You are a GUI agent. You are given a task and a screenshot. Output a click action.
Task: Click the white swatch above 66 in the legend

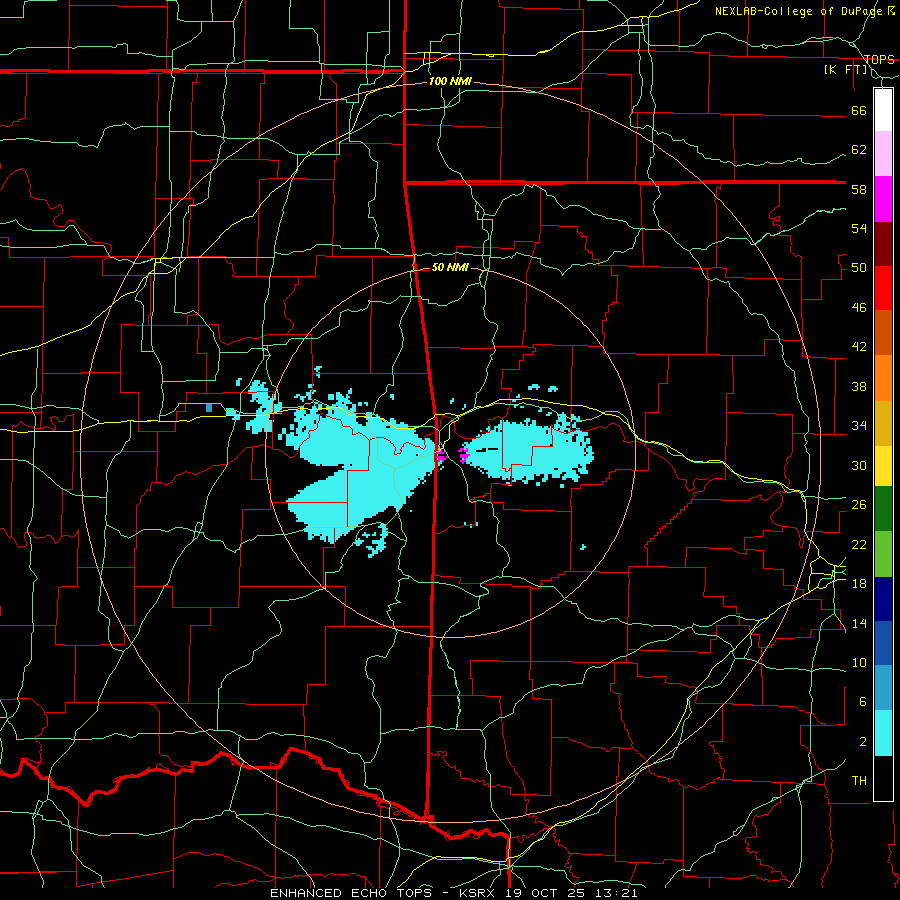point(883,110)
